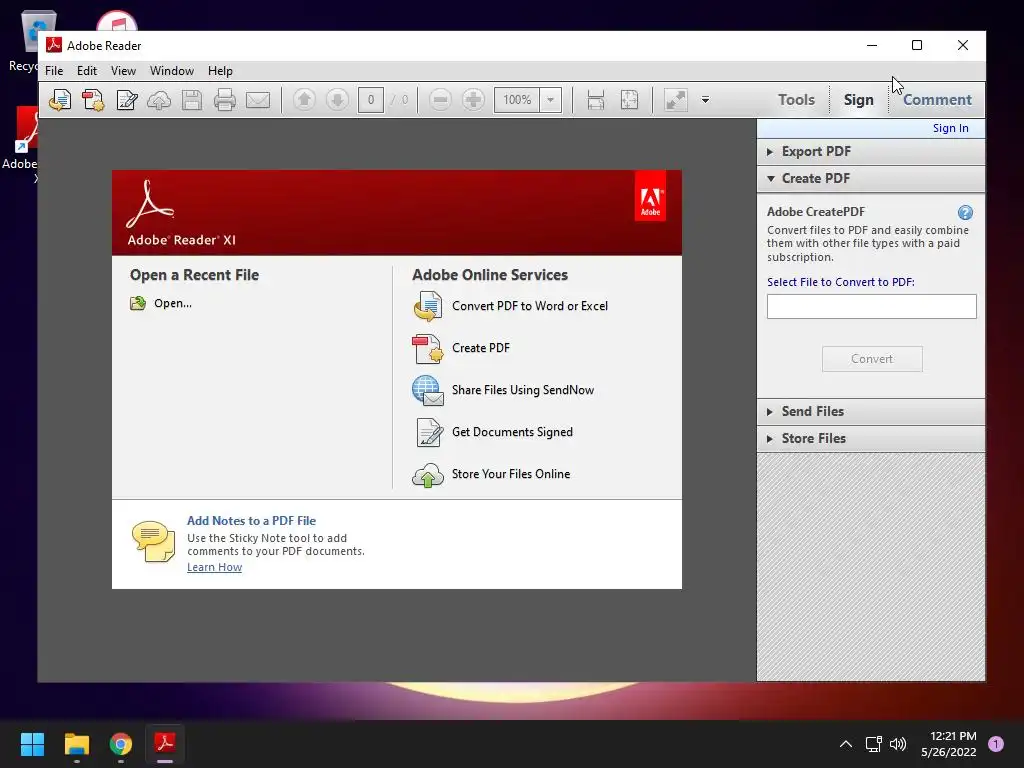Open the Help menu

point(220,71)
